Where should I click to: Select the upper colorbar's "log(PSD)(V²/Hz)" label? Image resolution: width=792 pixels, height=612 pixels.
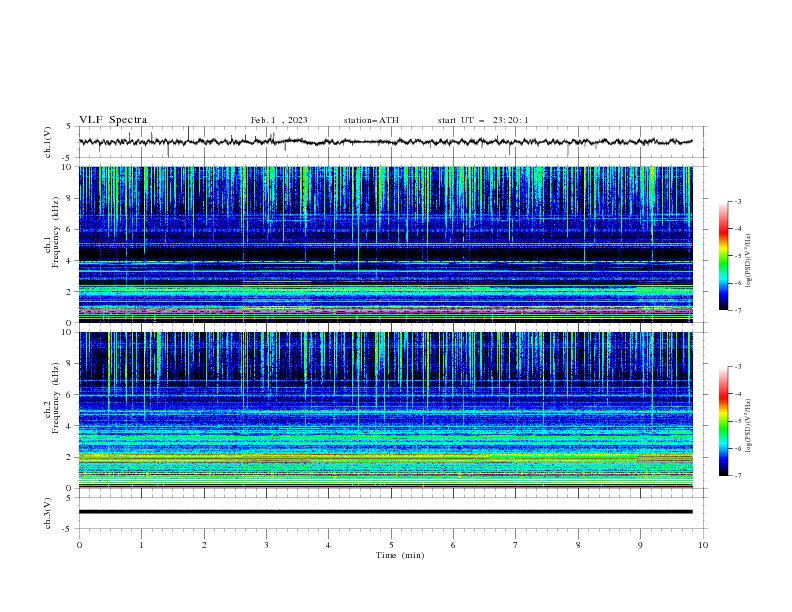(x=749, y=261)
